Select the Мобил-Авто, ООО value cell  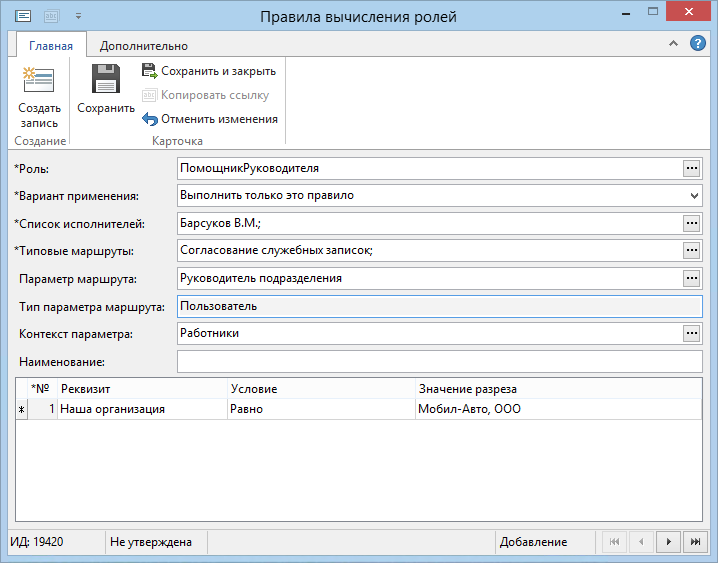(557, 409)
